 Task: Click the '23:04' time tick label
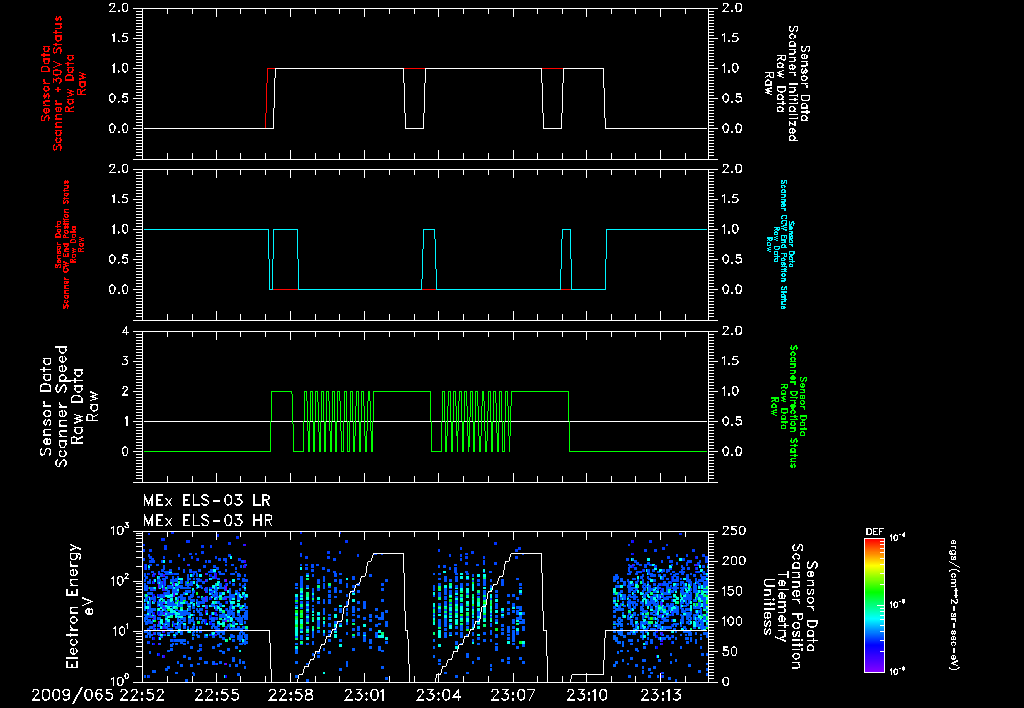pyautogui.click(x=438, y=695)
